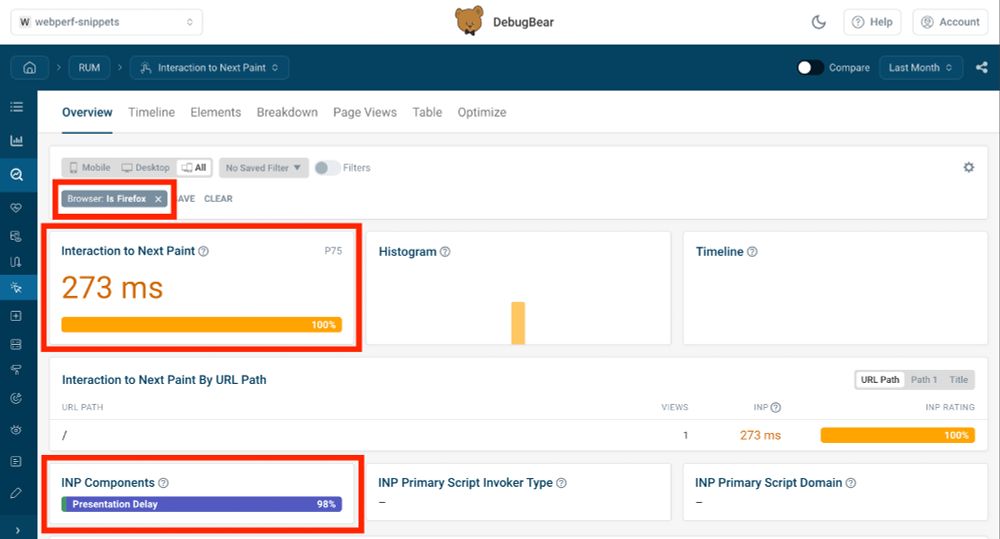
Task: Select URL Path grouping option
Action: pos(879,380)
